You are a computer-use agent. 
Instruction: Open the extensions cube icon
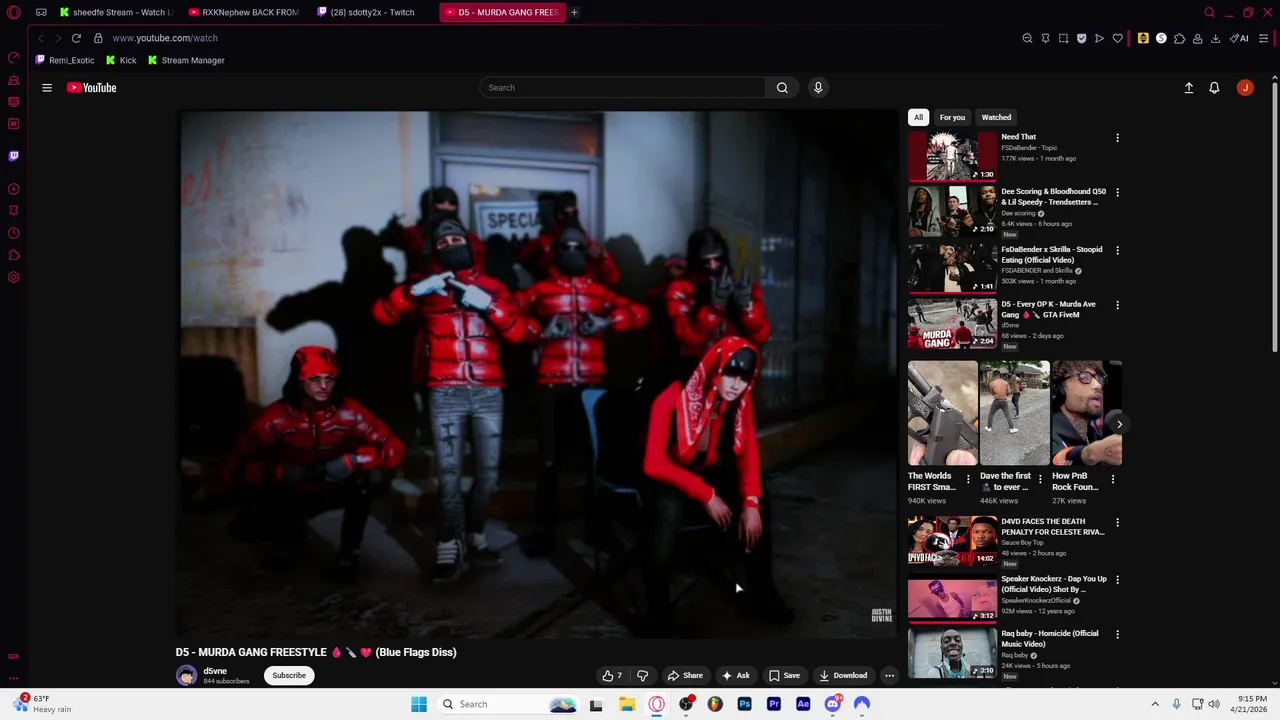1179,38
